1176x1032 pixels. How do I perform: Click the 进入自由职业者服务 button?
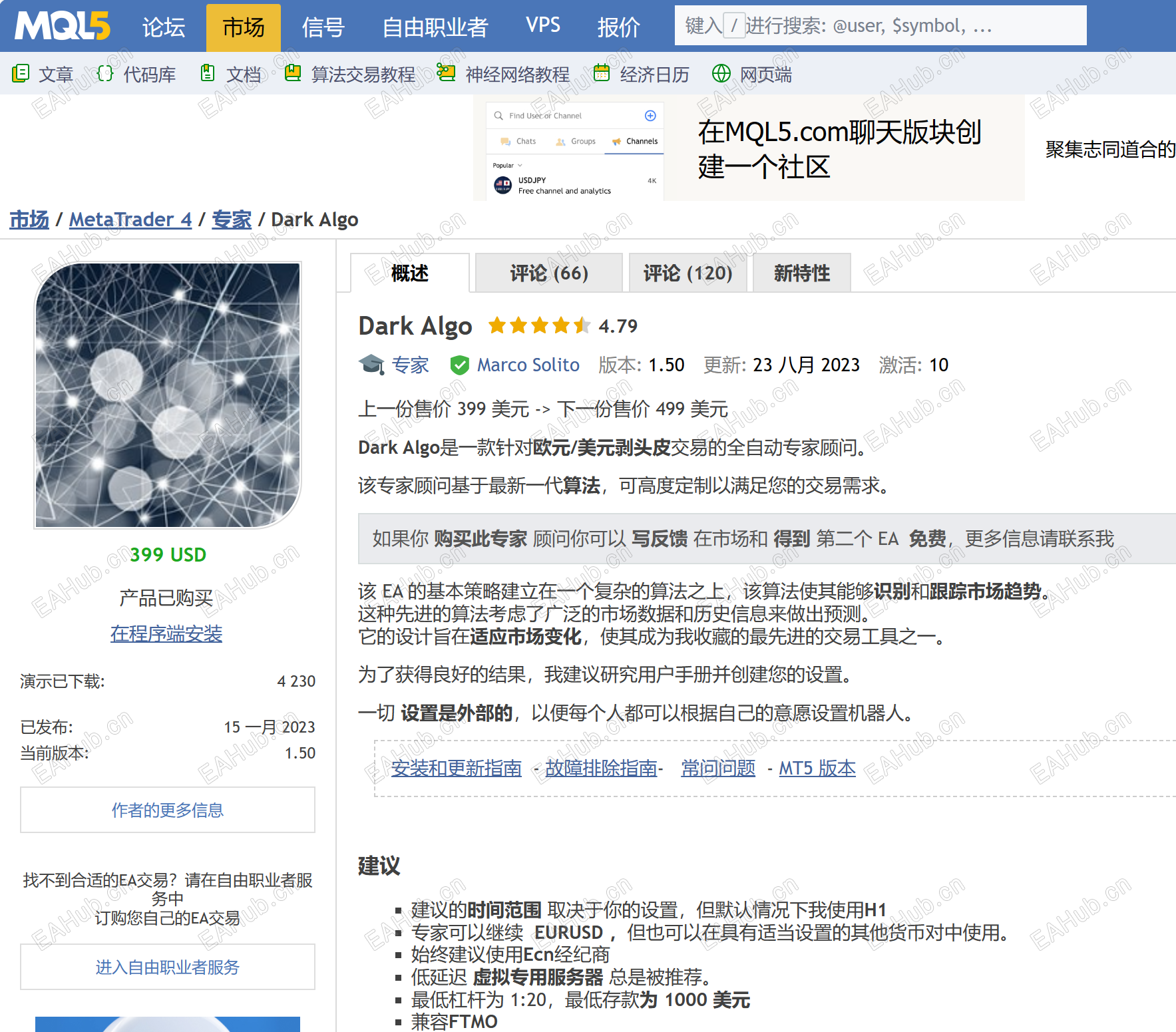(168, 967)
